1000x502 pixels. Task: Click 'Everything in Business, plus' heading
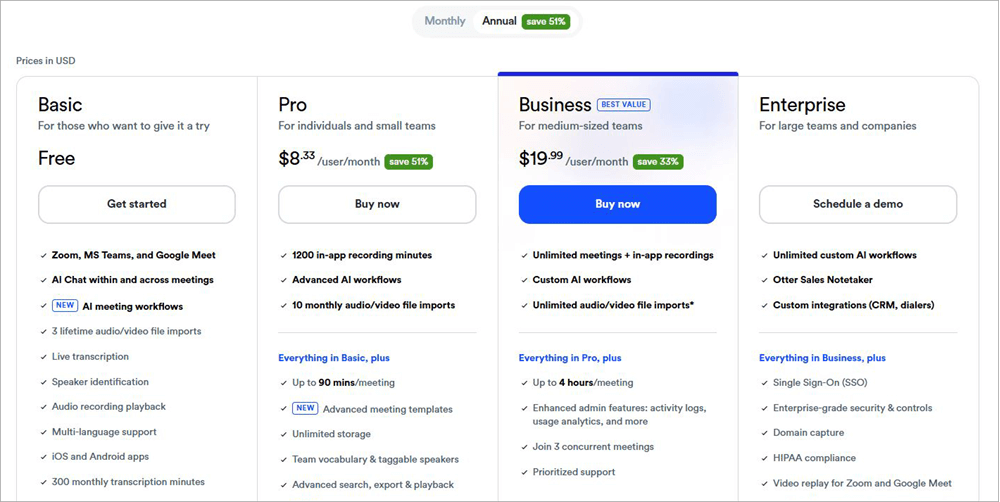[822, 358]
